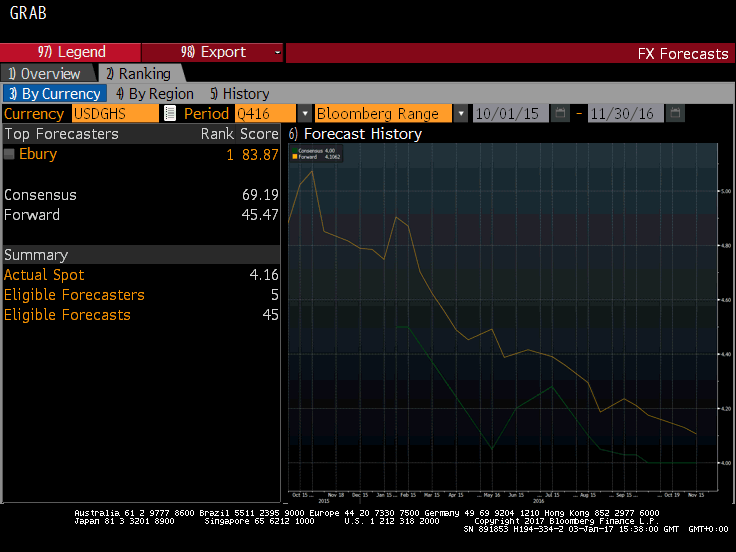736x552 pixels.
Task: Open the end date calendar icon
Action: [675, 113]
